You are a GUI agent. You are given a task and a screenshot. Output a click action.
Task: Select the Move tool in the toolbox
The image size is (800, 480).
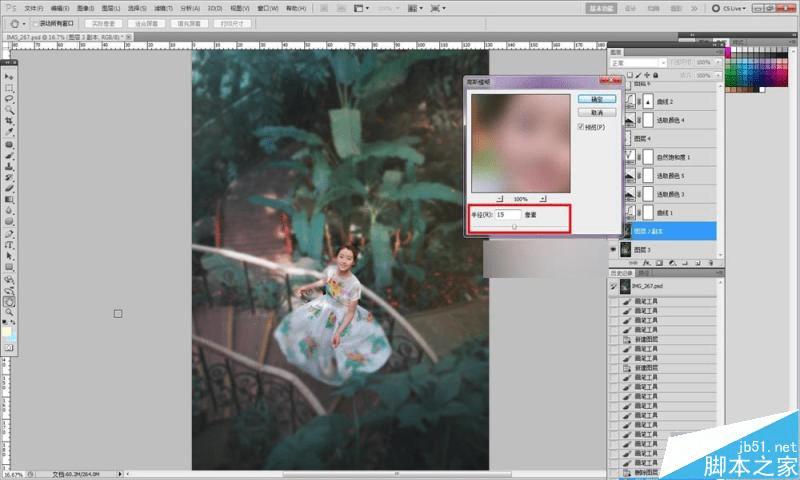(9, 76)
